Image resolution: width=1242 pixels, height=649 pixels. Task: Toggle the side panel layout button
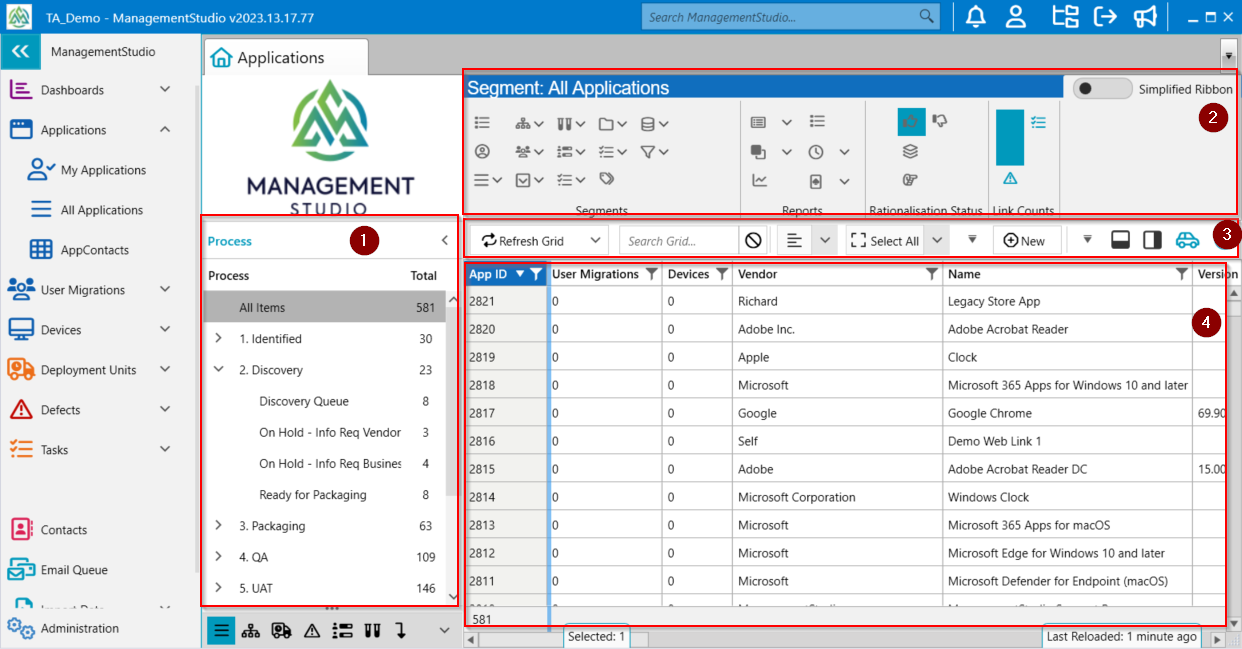click(x=1152, y=240)
